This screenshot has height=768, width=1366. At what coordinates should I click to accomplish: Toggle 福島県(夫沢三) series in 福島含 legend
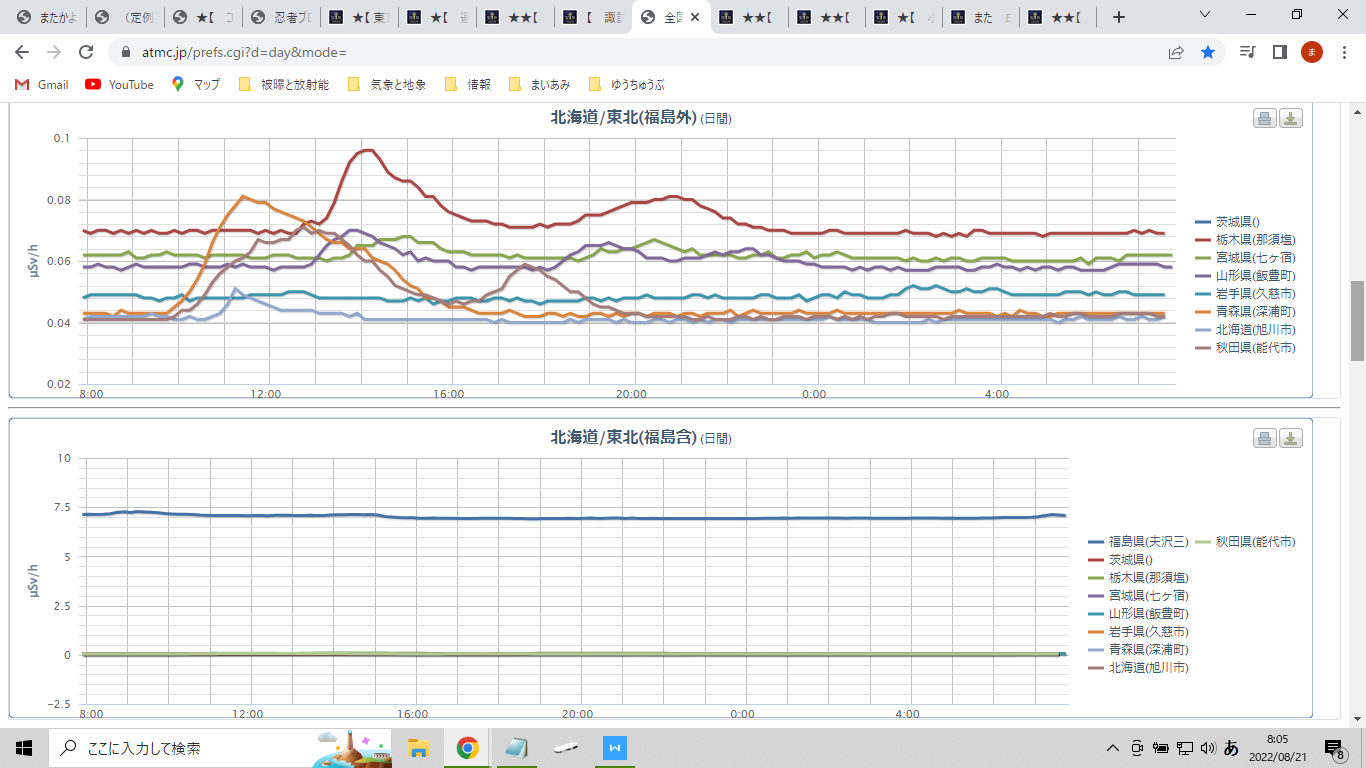1138,541
